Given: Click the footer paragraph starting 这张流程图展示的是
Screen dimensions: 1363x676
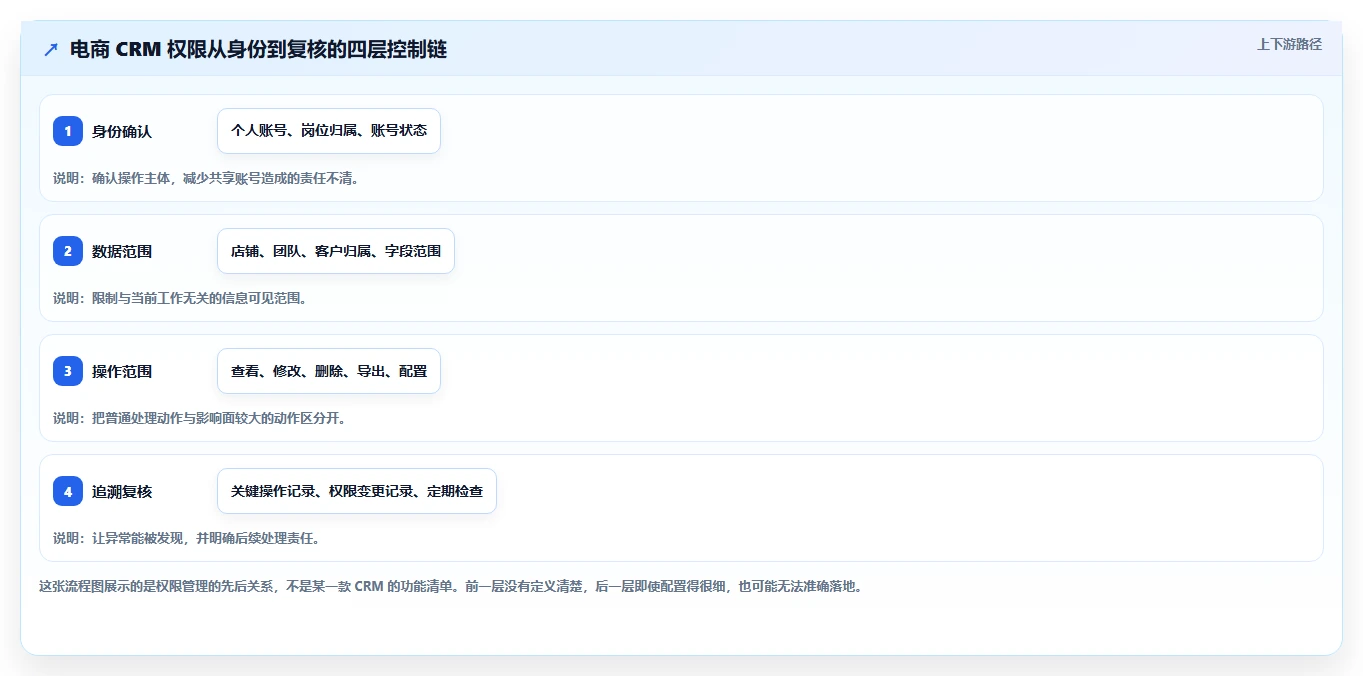Looking at the screenshot, I should point(450,586).
